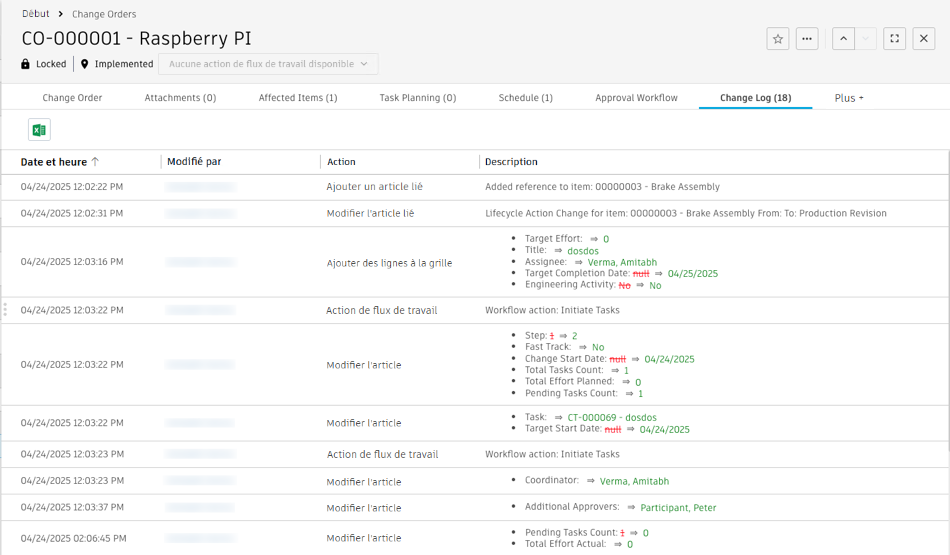Click the Locked padlock icon
The image size is (950, 555).
click(25, 64)
